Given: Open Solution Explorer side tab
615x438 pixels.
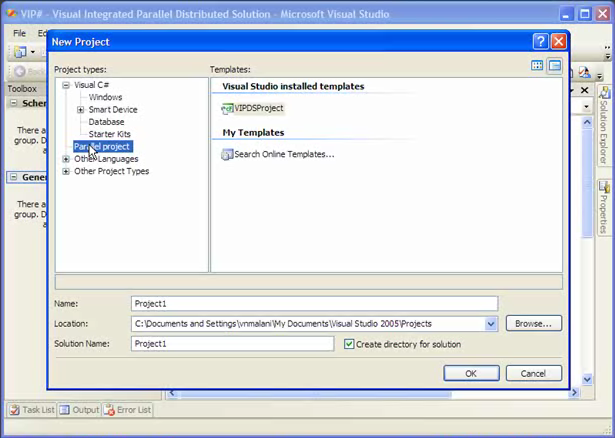Looking at the screenshot, I should [x=604, y=126].
